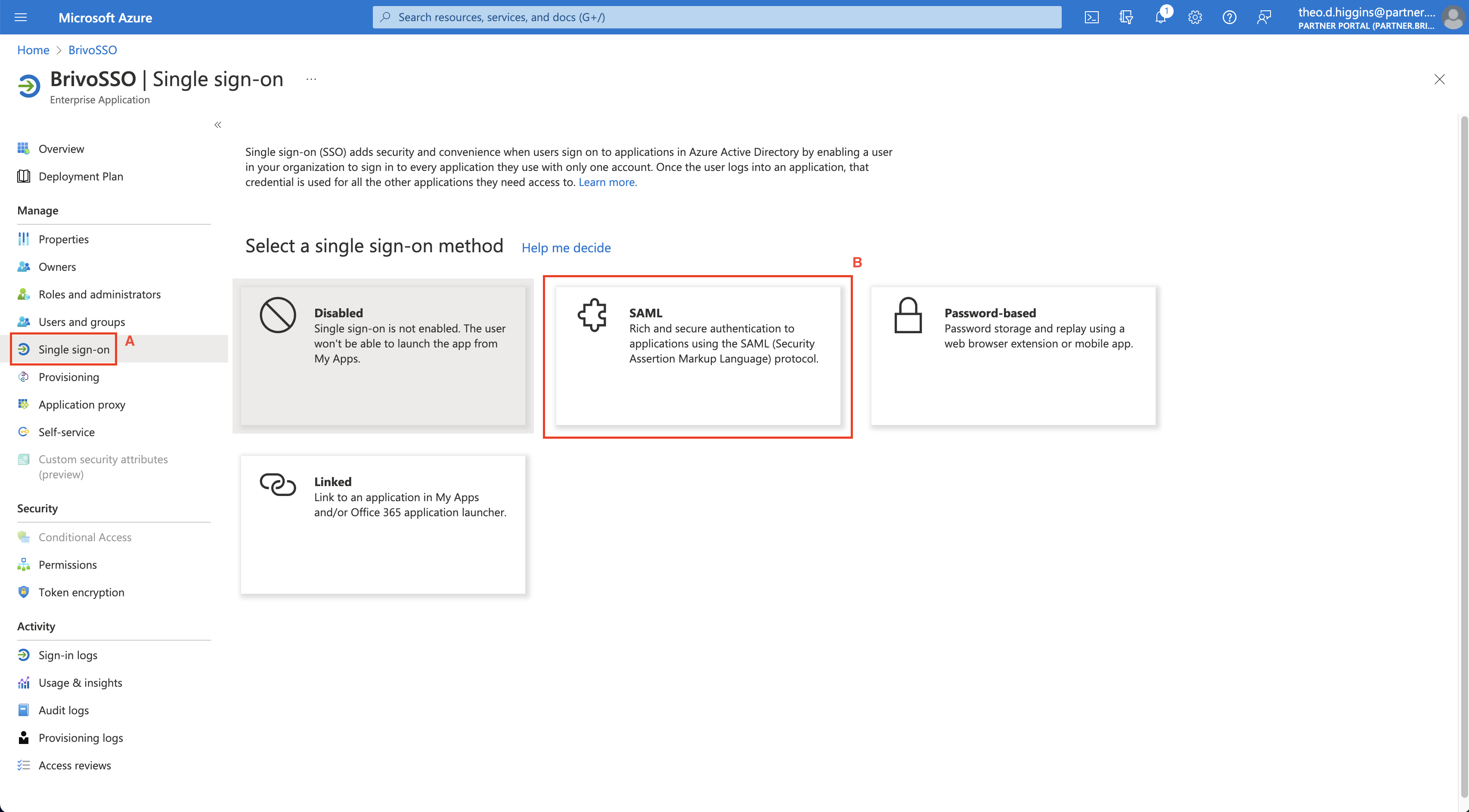Click the vertical scrollbar on the right

[1463, 456]
